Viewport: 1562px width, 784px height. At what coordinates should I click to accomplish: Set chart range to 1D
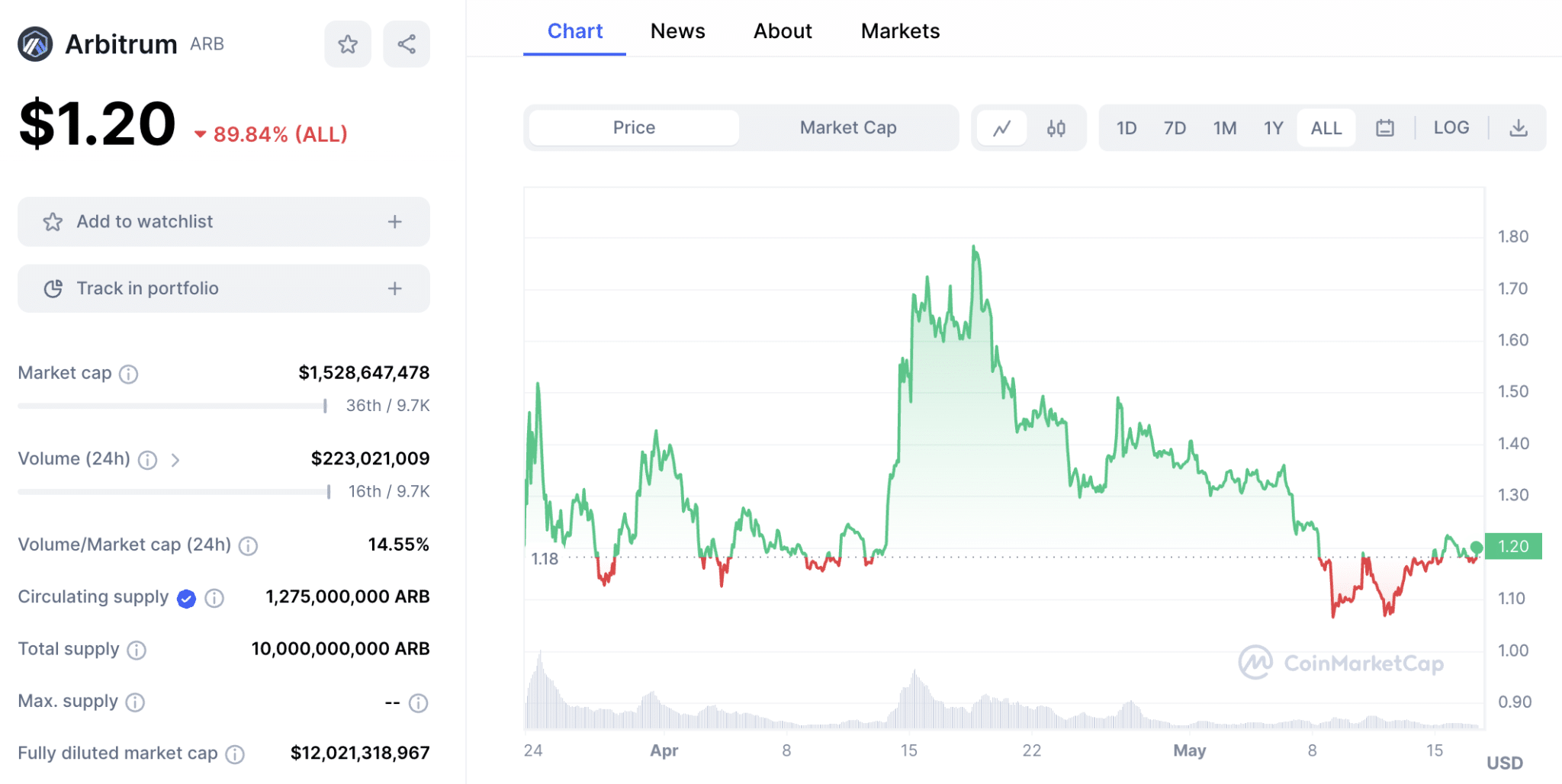tap(1127, 128)
